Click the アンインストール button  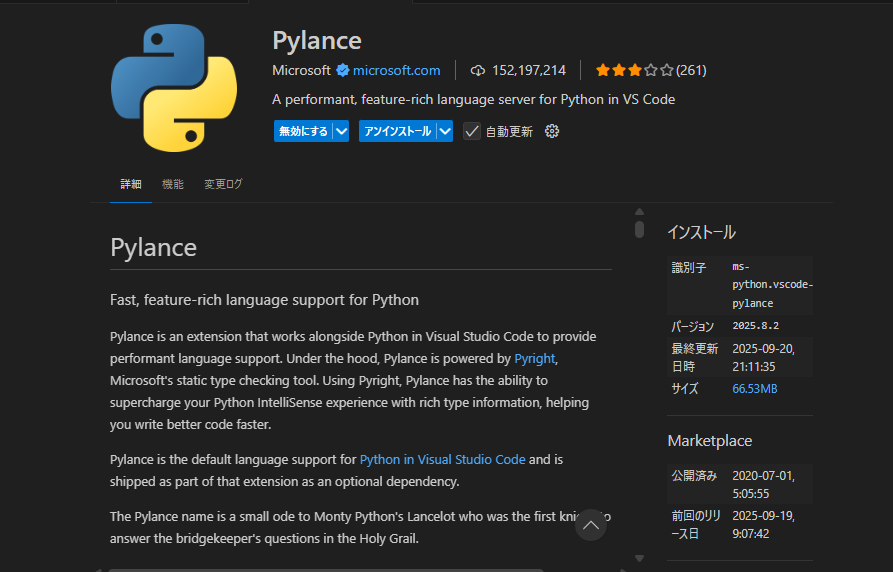pos(397,131)
